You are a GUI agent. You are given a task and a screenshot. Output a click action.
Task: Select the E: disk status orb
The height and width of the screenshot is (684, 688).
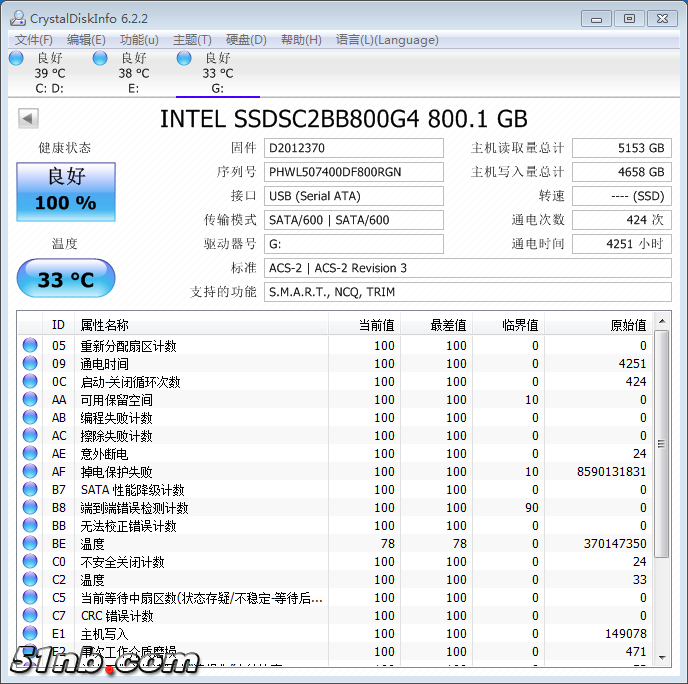(100, 58)
